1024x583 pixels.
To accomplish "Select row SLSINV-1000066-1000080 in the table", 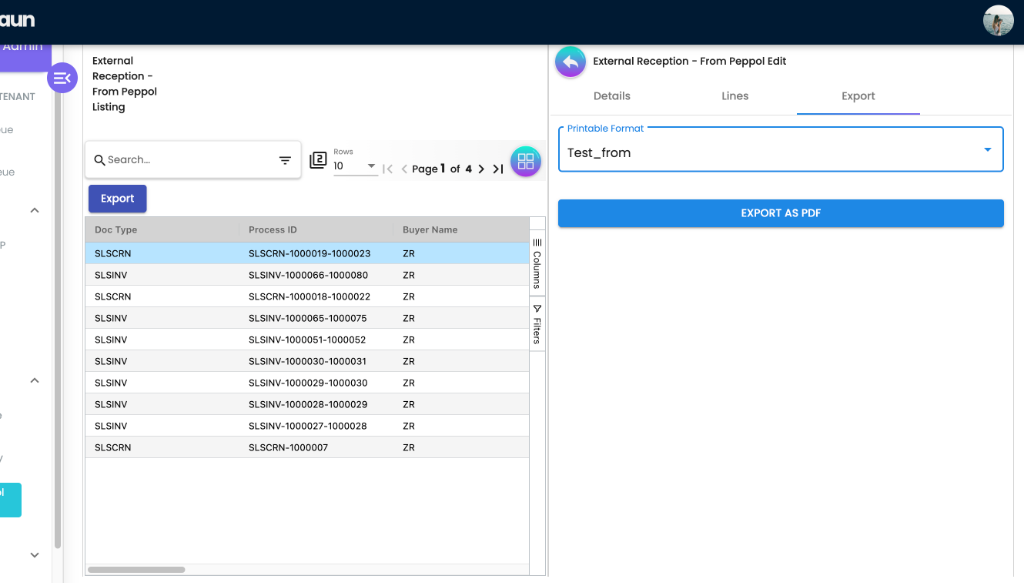I will (300, 275).
